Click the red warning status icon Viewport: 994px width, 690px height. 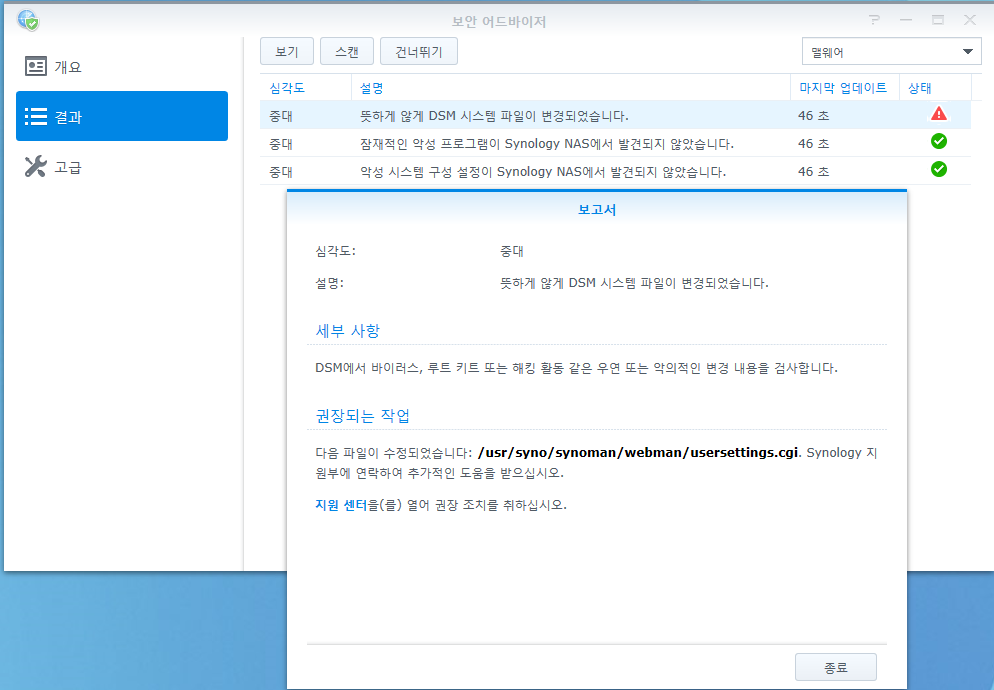click(939, 114)
